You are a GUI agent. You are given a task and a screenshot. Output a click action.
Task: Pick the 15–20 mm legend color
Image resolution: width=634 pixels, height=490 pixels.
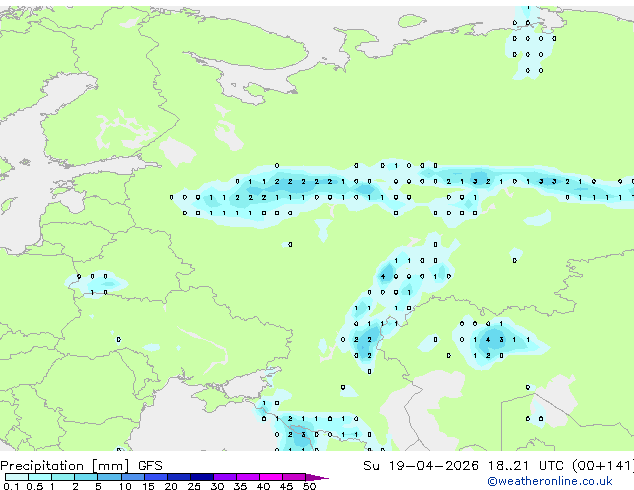[156, 477]
